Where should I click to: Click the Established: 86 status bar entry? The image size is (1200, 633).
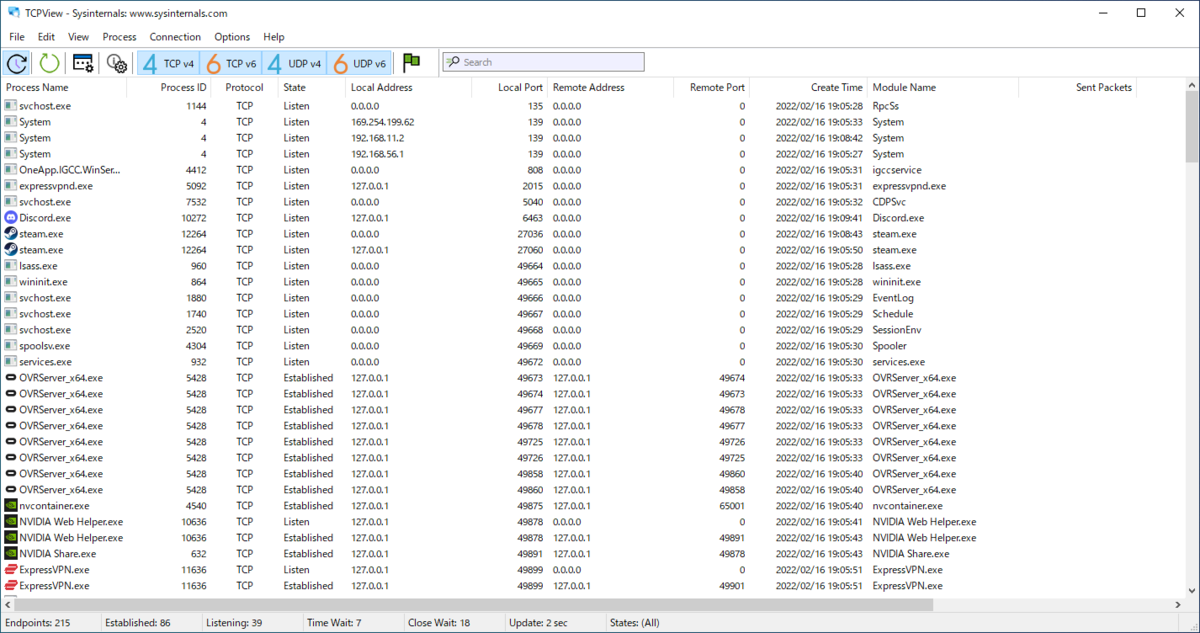click(139, 623)
